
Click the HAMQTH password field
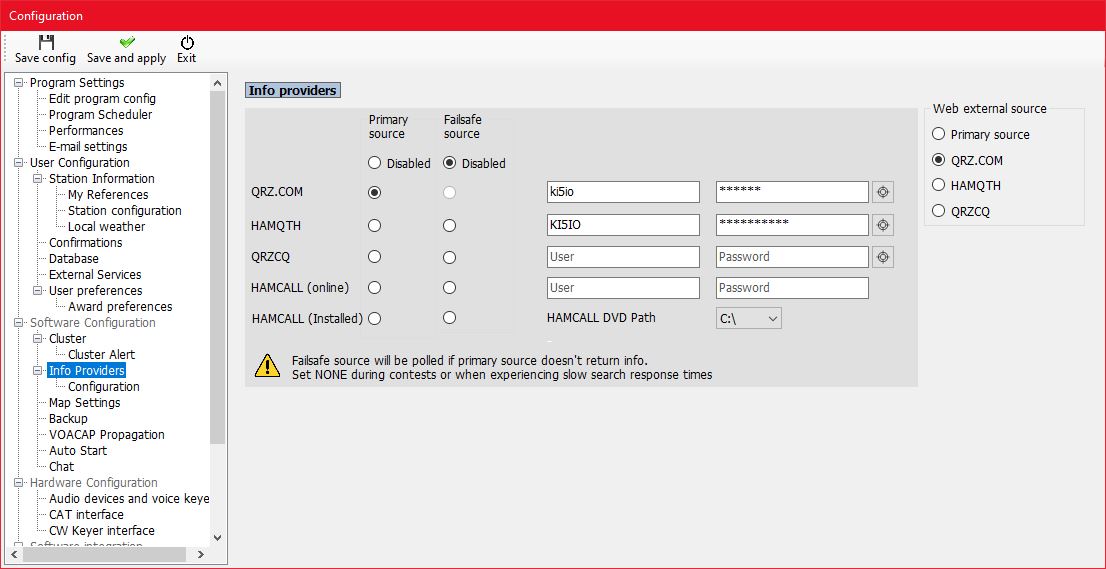click(x=792, y=225)
